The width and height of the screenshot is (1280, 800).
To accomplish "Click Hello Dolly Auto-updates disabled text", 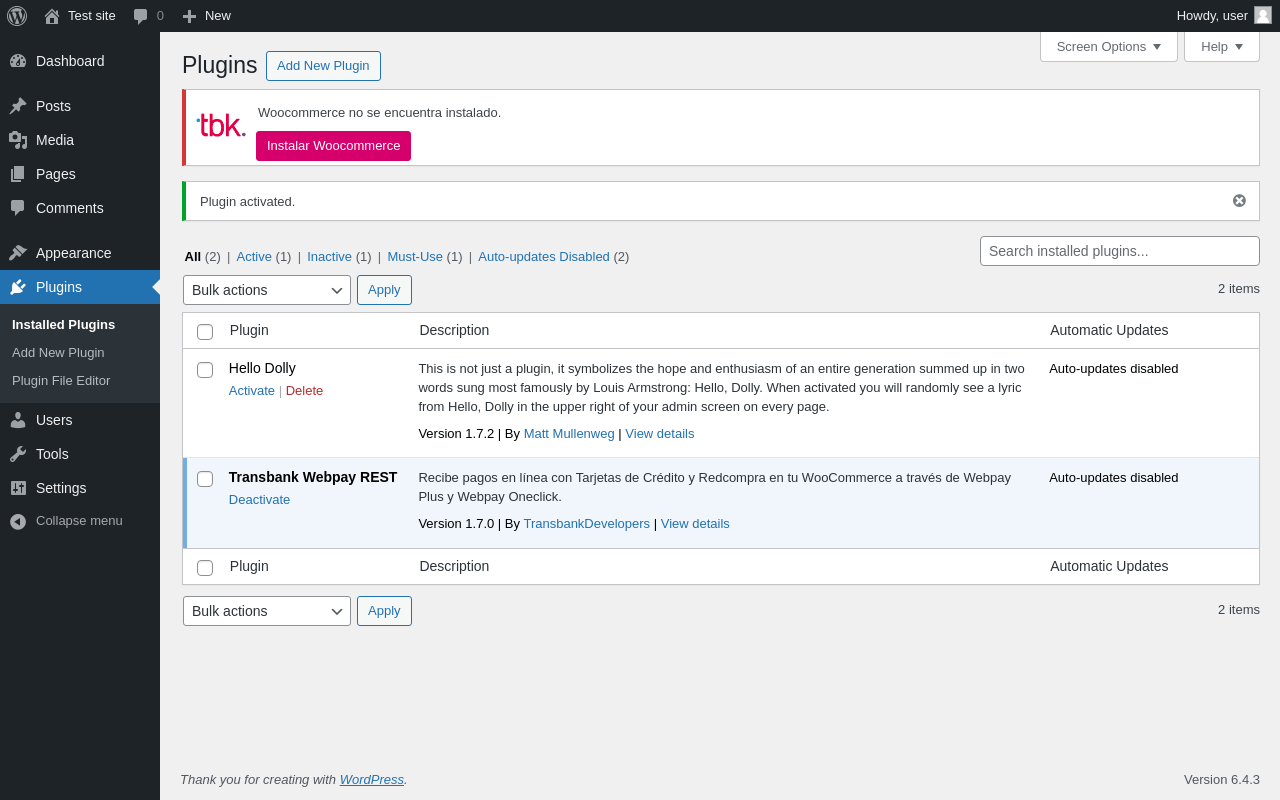I will (x=1114, y=369).
